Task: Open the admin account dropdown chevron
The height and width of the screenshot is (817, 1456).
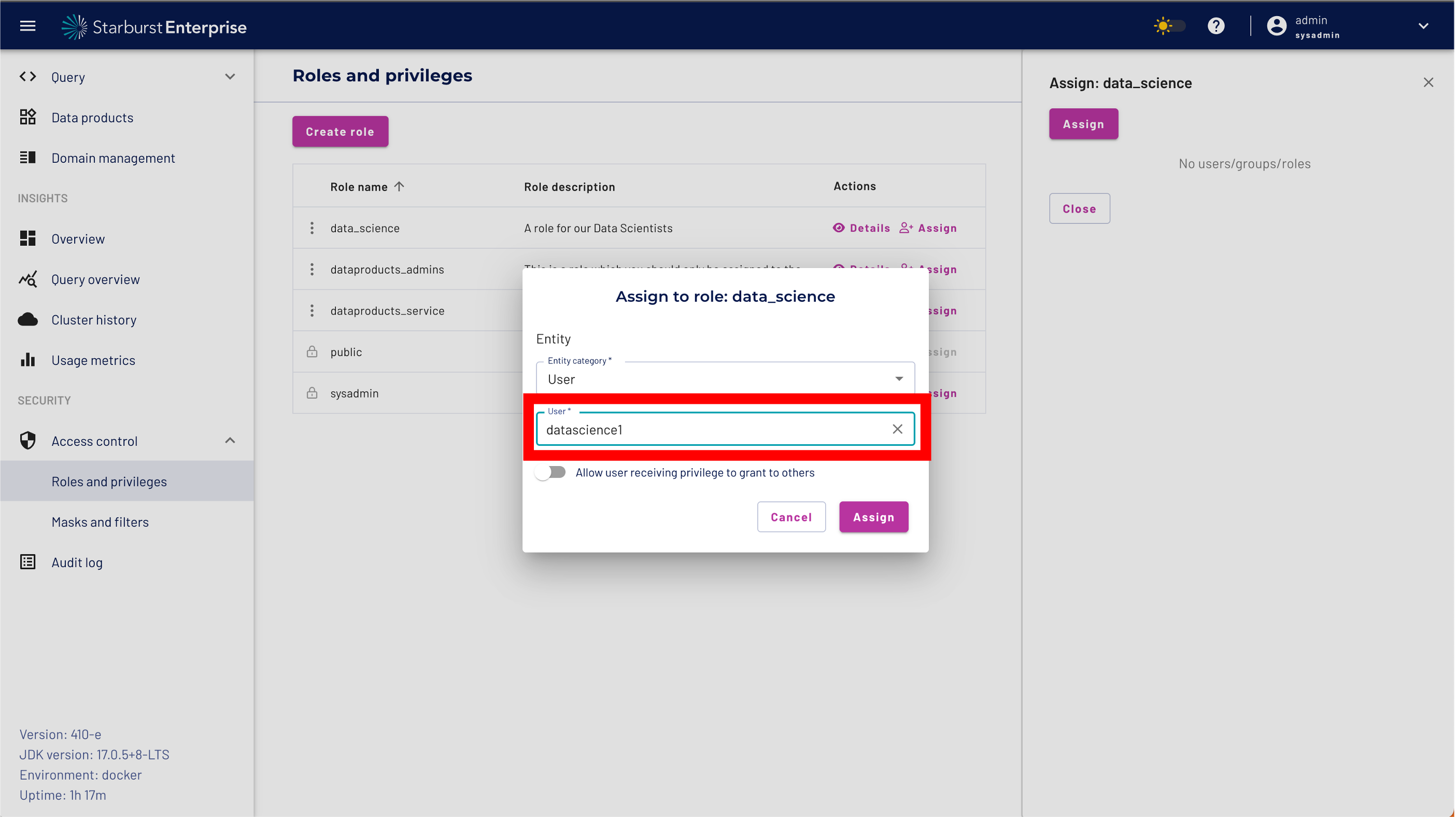Action: click(1423, 26)
